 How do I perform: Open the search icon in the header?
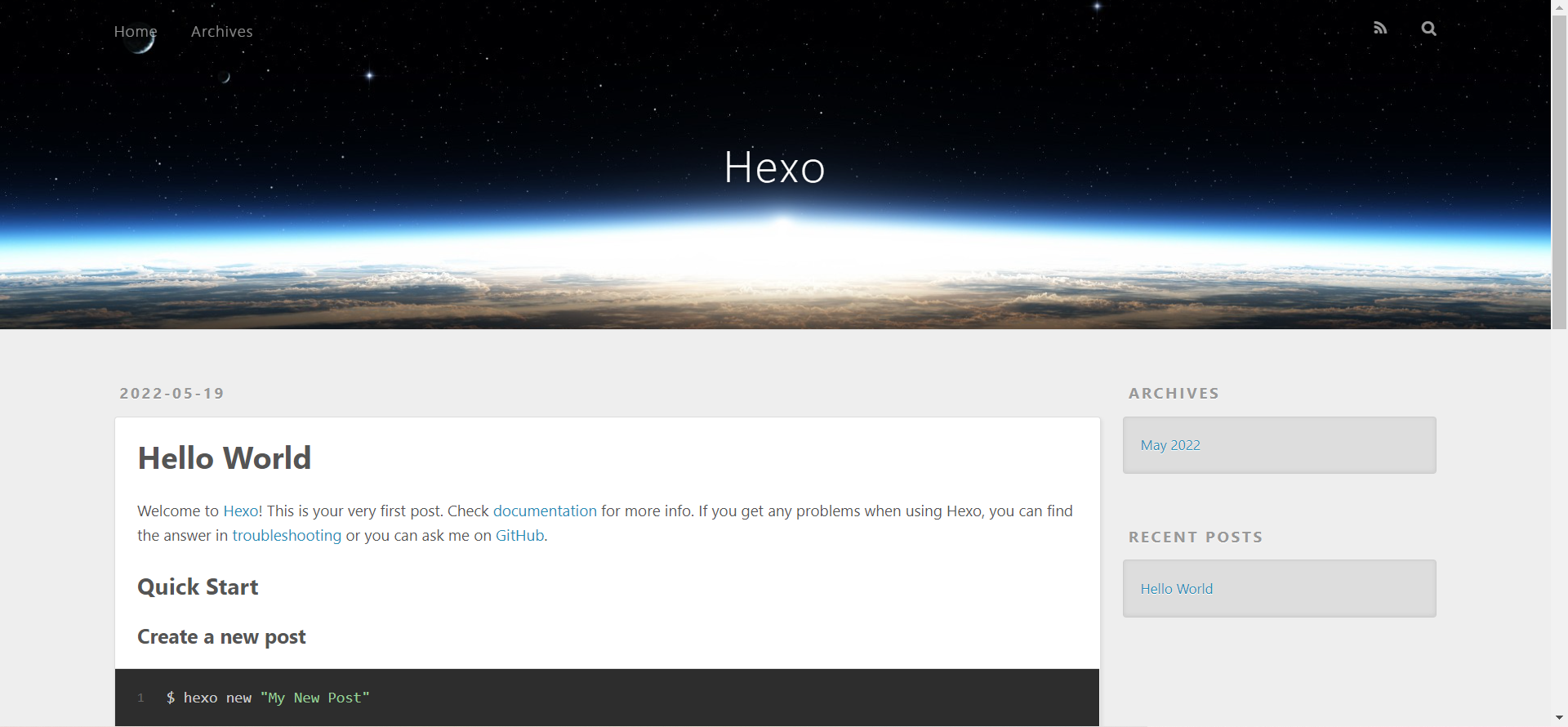1428,28
